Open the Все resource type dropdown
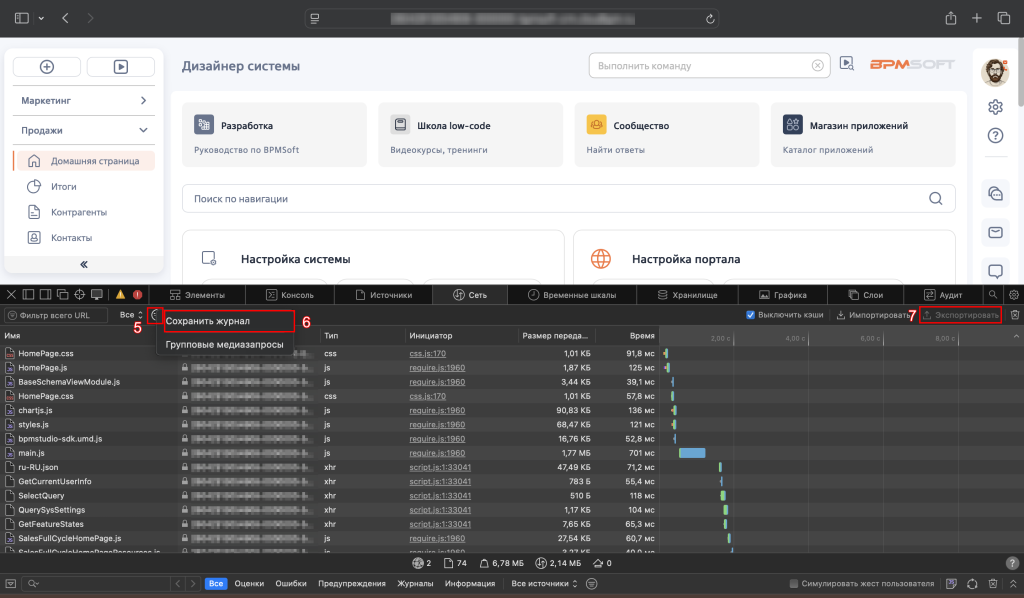The width and height of the screenshot is (1024, 598). [131, 315]
